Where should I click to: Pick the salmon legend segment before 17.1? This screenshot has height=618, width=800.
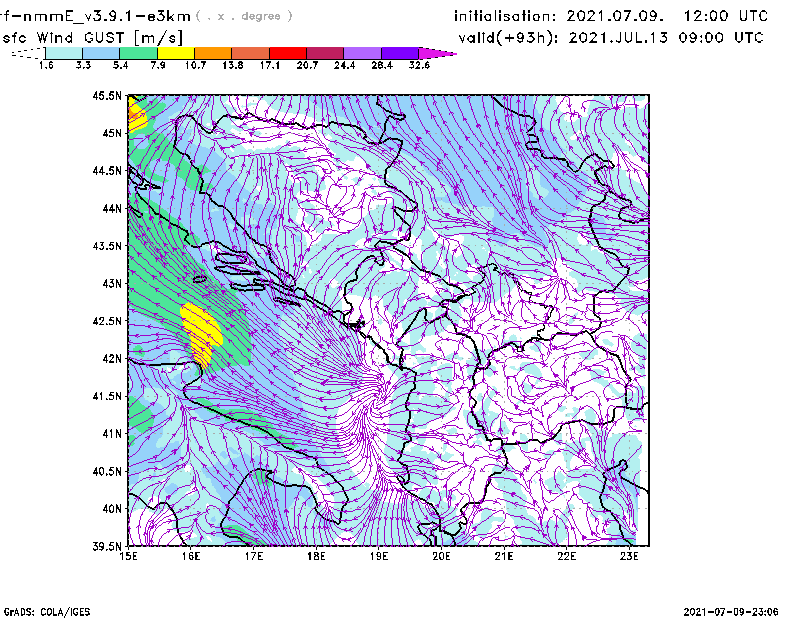pos(251,53)
